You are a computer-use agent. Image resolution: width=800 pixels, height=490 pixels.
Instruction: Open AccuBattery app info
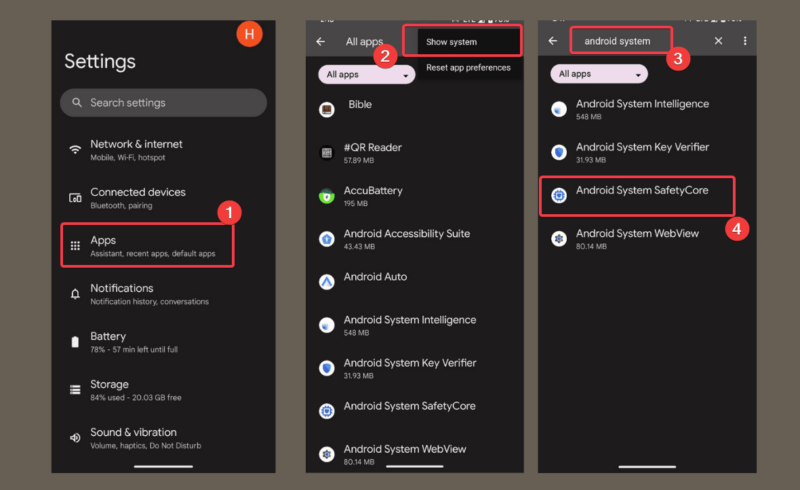pyautogui.click(x=414, y=196)
